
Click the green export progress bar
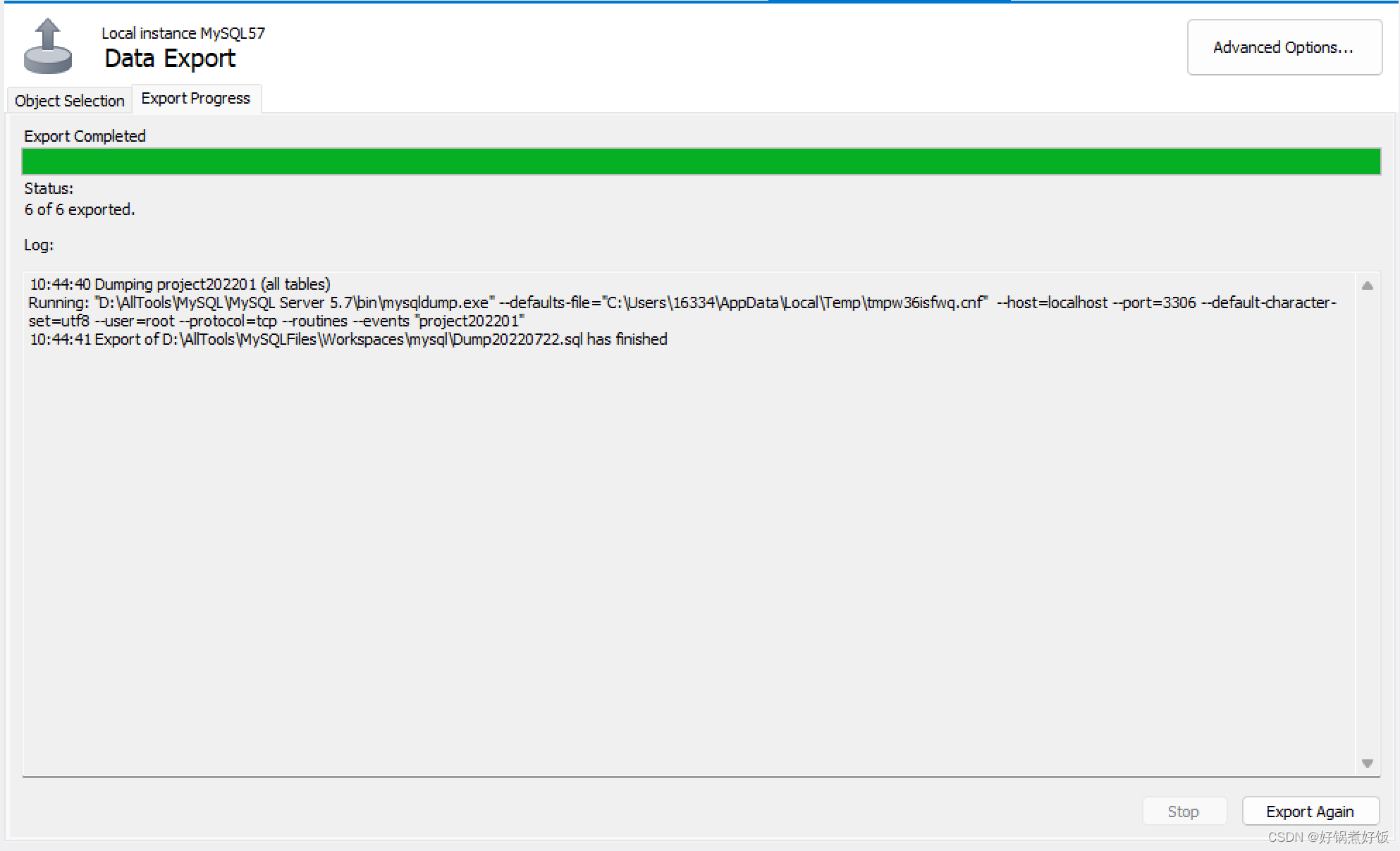click(701, 161)
